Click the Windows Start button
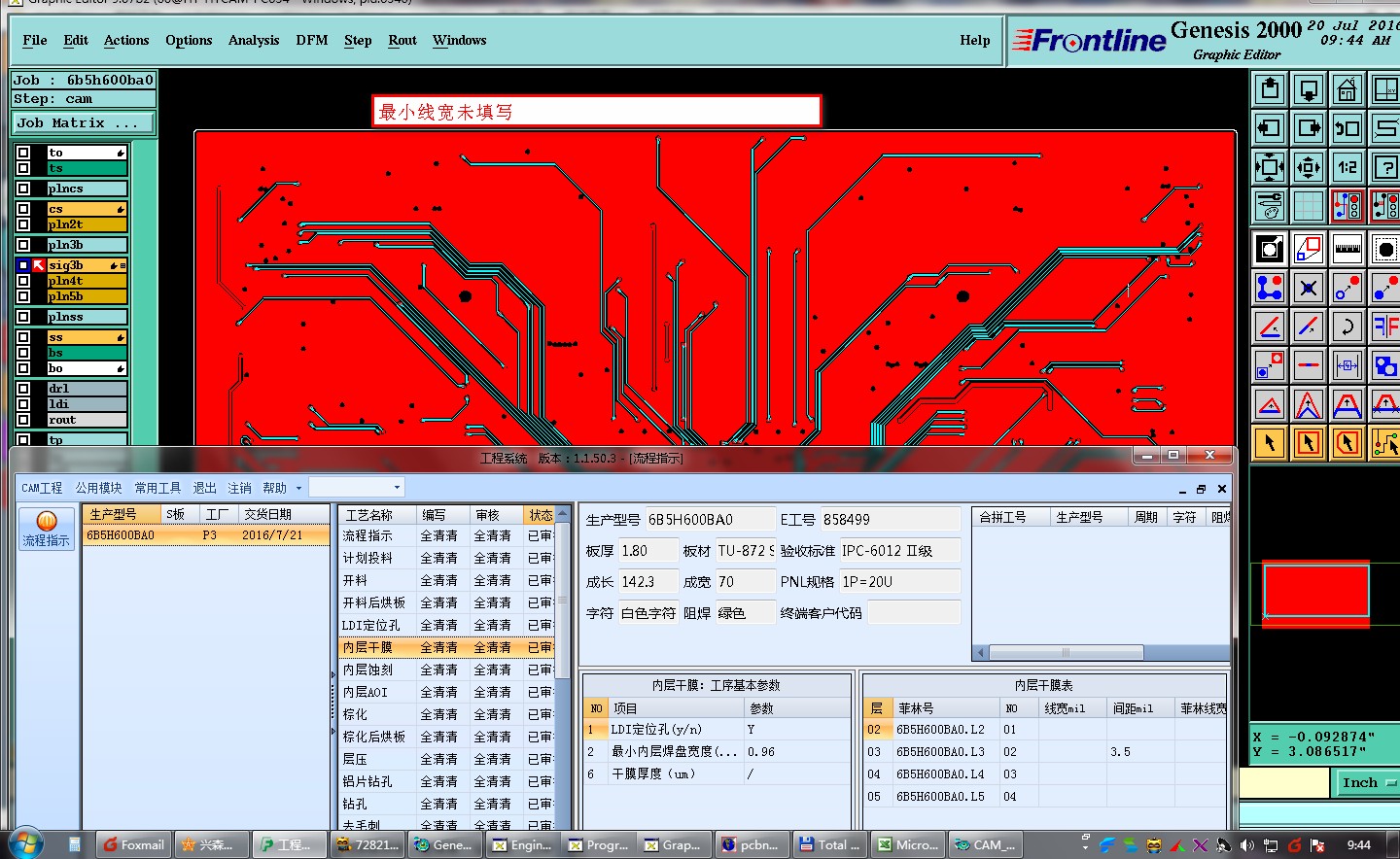Viewport: 1400px width, 859px height. click(x=25, y=843)
